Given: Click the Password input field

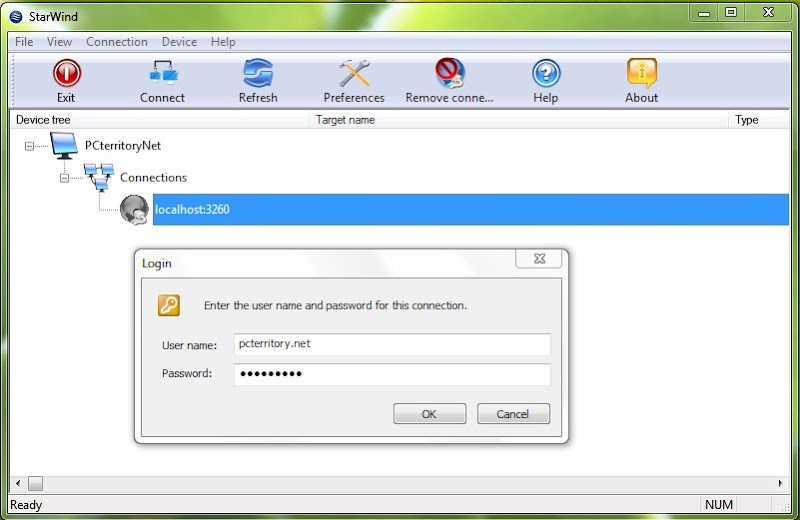Looking at the screenshot, I should point(392,374).
